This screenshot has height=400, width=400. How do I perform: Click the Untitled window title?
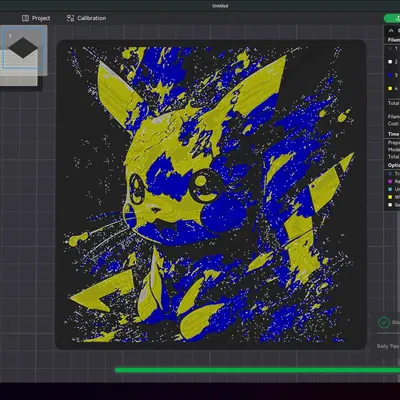[220, 6]
